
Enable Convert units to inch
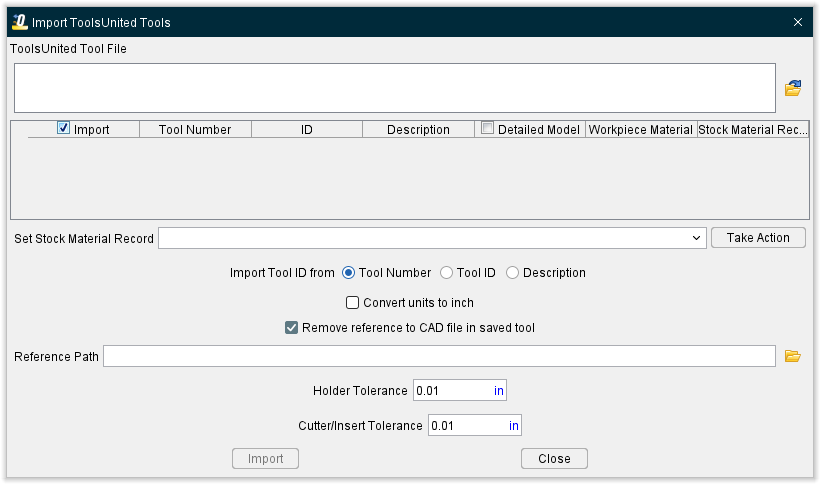tap(352, 303)
